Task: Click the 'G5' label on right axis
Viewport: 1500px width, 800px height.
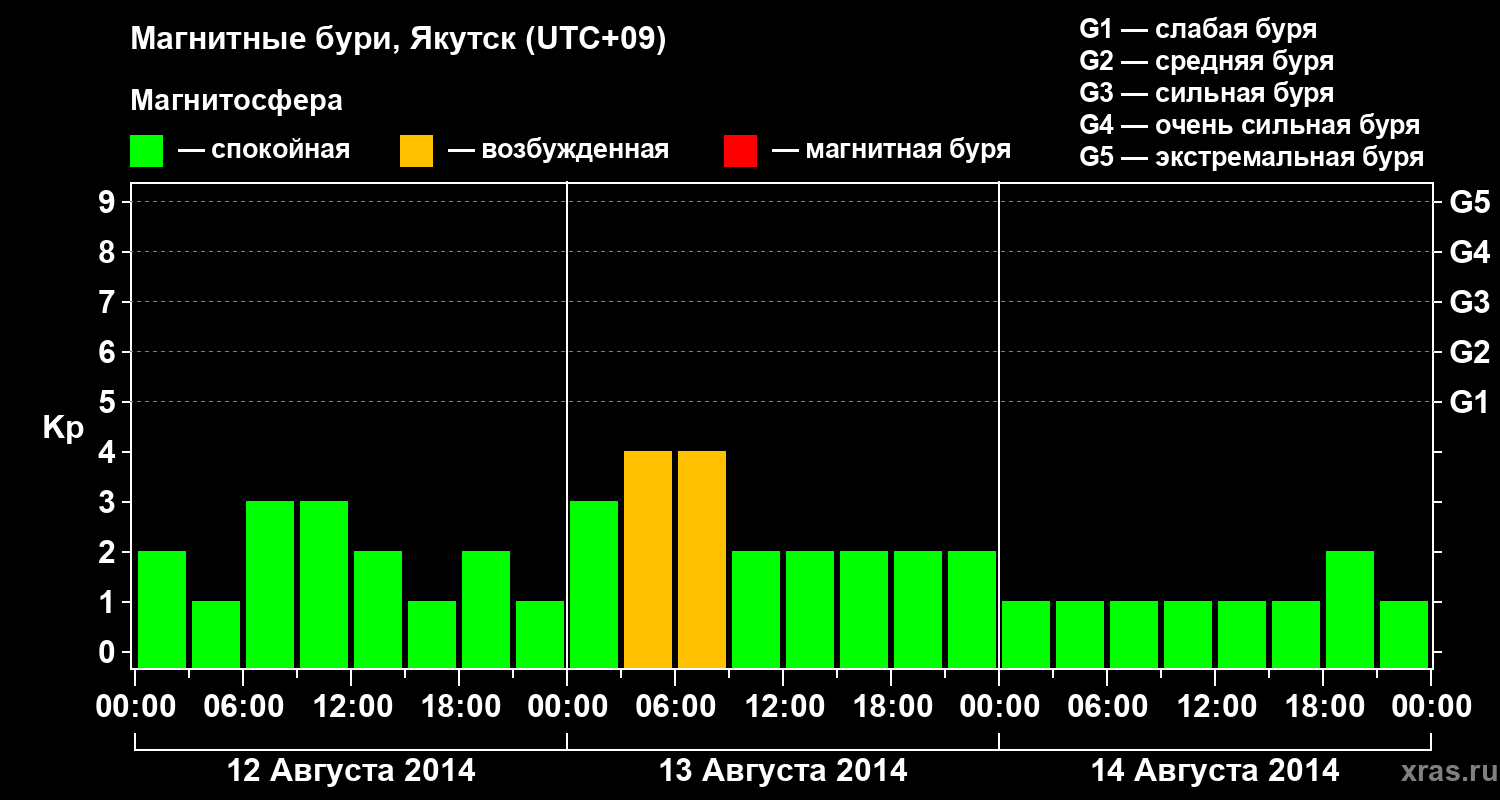Action: [1469, 202]
